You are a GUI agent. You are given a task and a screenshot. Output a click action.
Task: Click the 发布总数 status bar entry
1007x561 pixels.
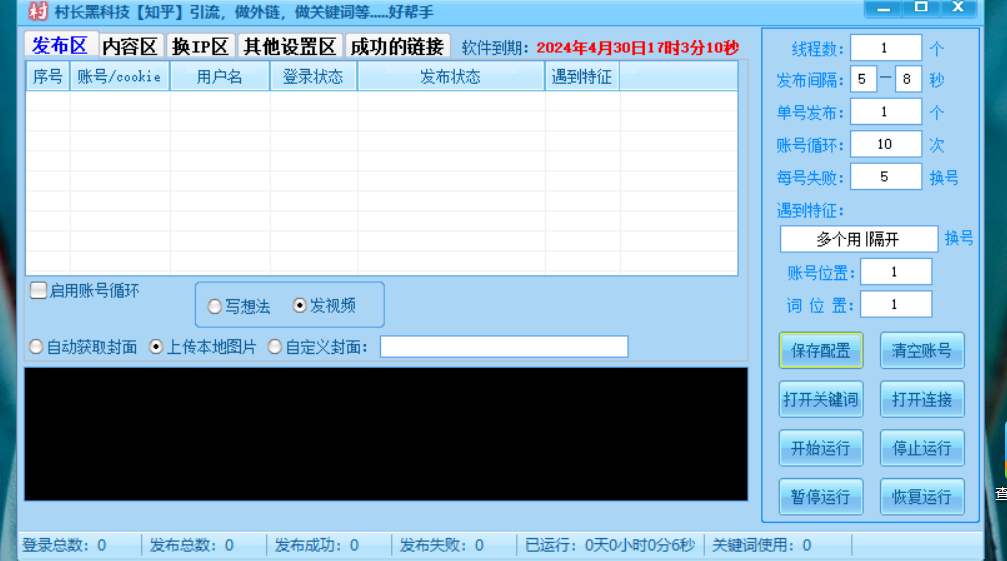coord(192,545)
